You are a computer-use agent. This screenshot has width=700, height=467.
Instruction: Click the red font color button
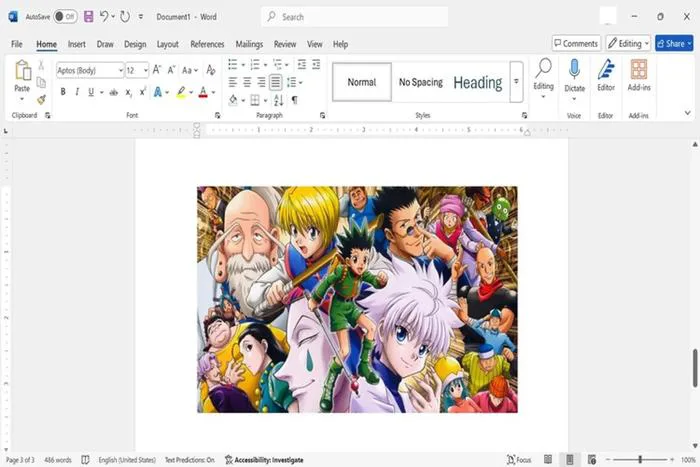pos(203,92)
